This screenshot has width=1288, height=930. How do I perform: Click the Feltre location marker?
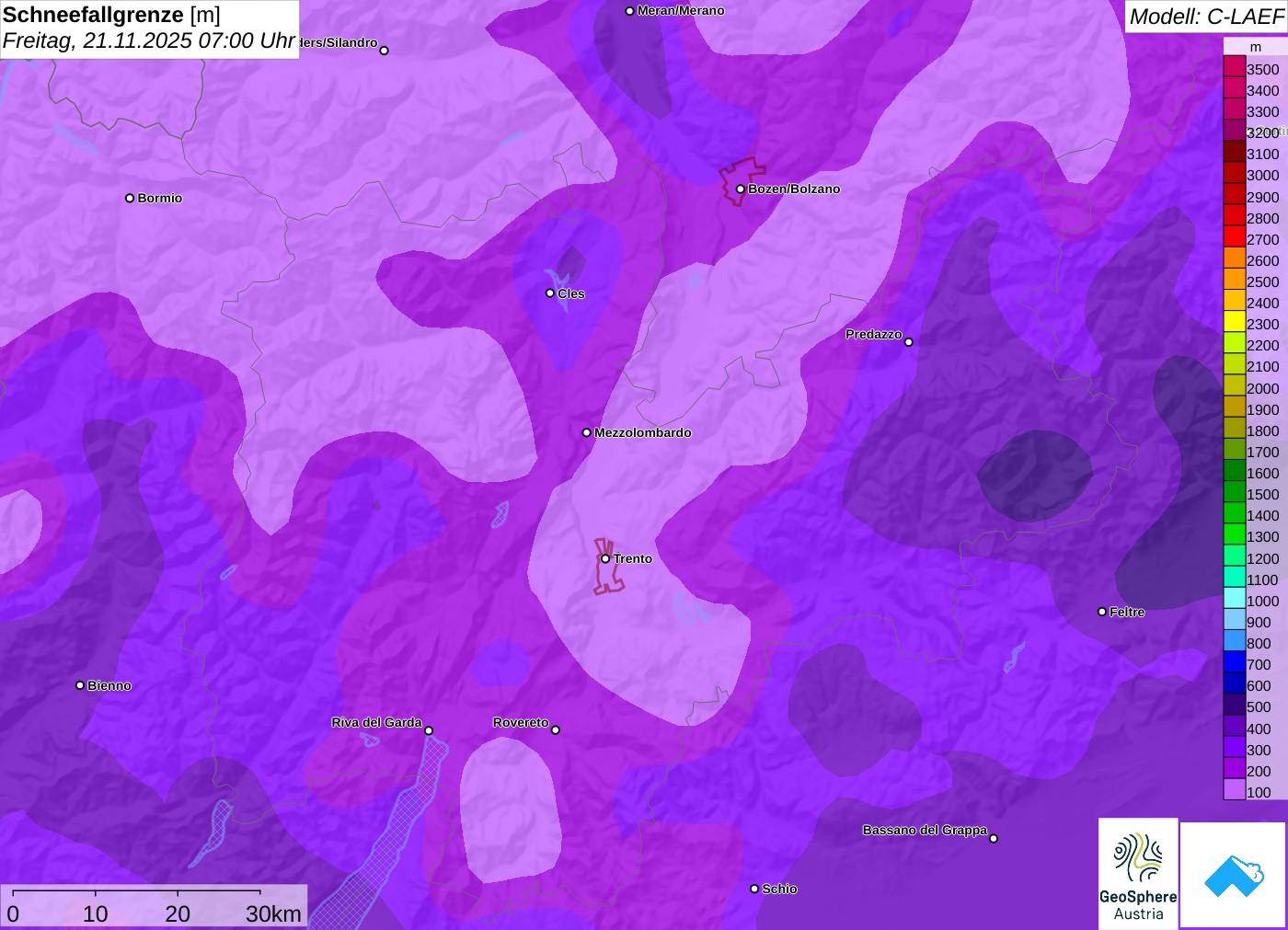point(1102,612)
